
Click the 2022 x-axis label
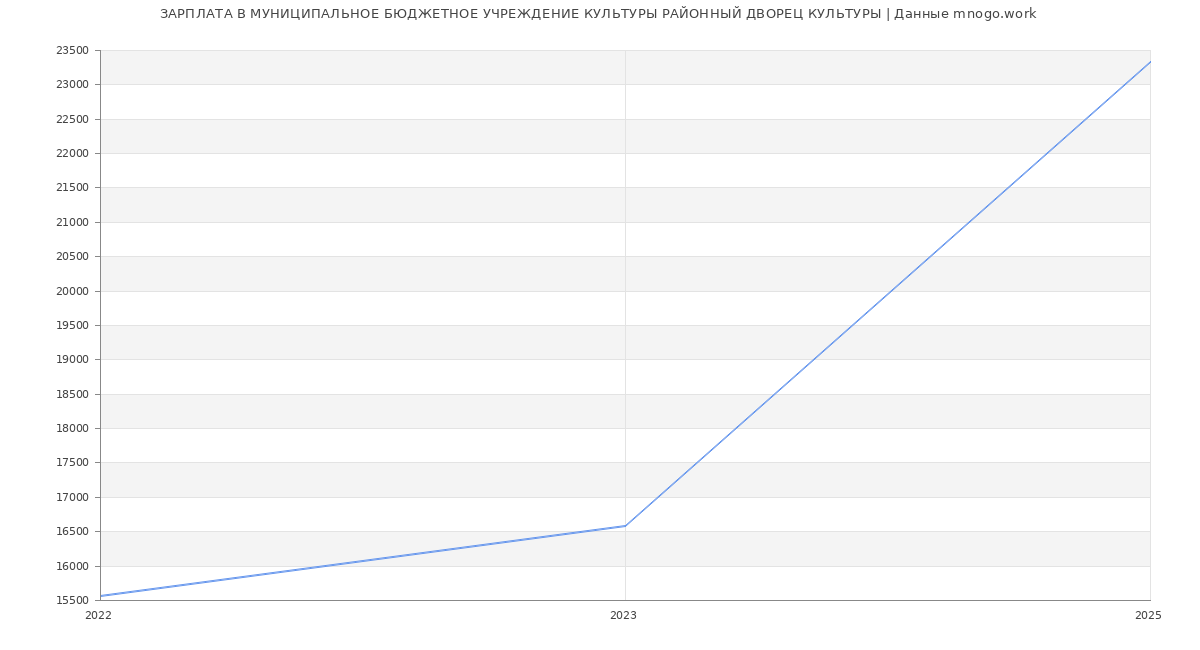click(x=99, y=616)
